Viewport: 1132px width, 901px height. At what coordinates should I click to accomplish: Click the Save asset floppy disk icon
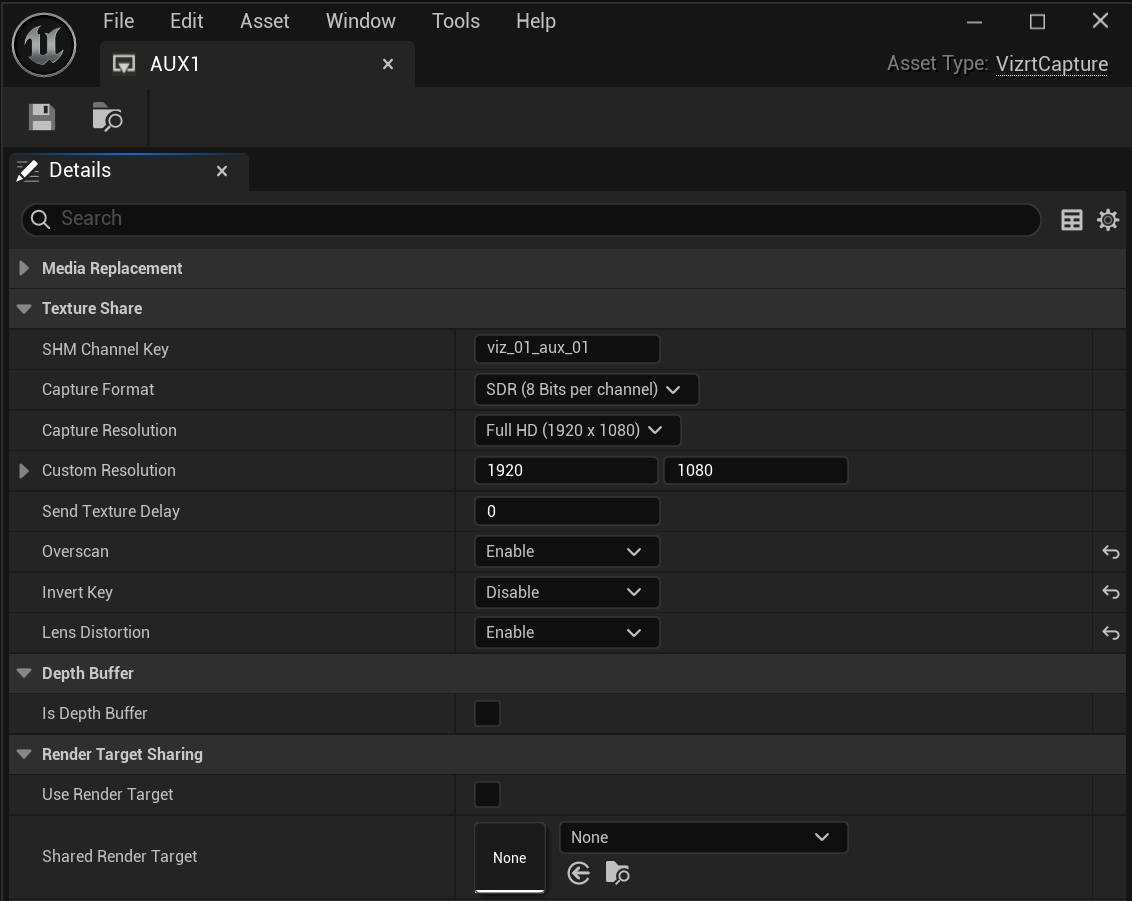[x=42, y=117]
